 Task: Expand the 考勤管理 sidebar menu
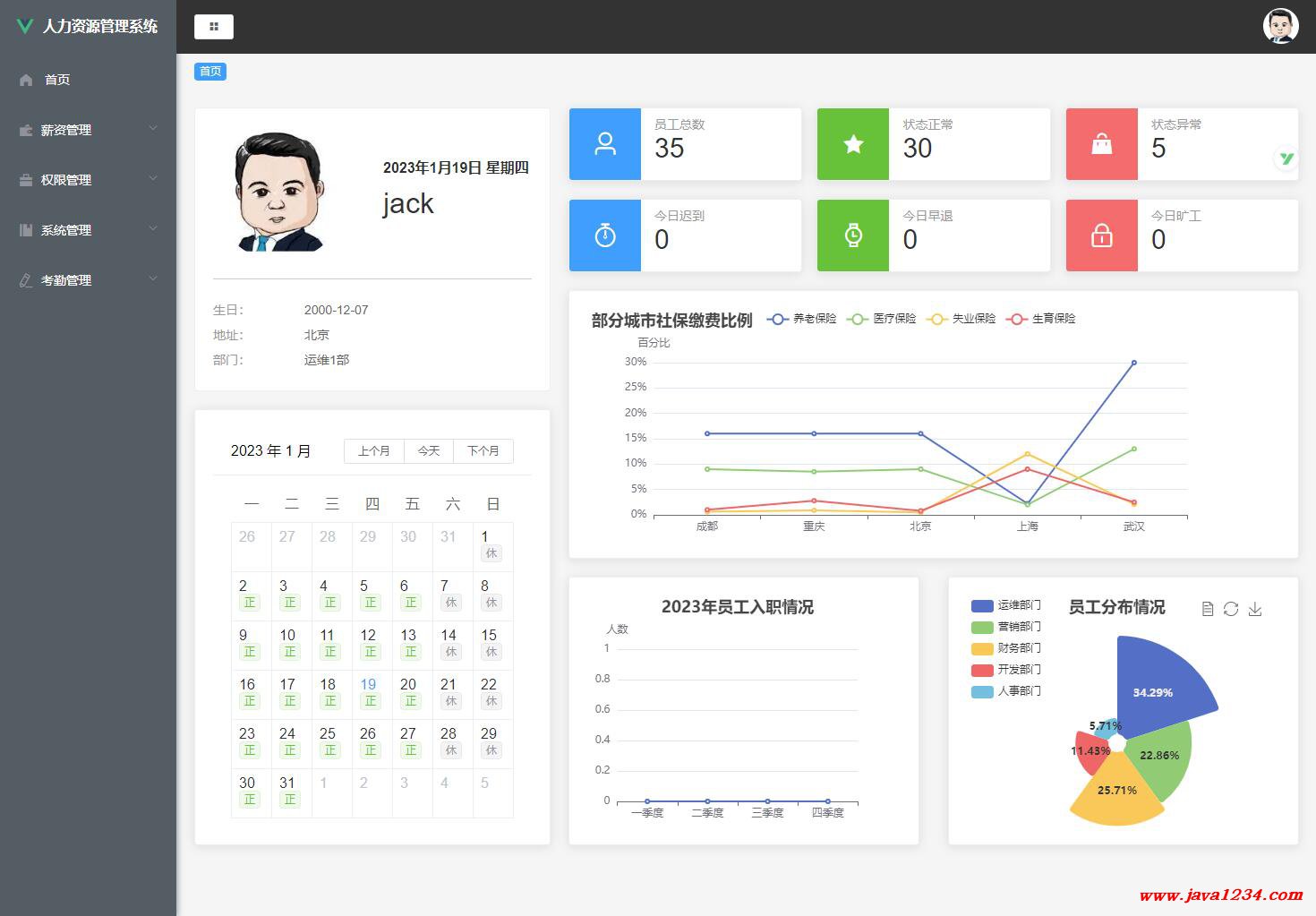coord(88,280)
